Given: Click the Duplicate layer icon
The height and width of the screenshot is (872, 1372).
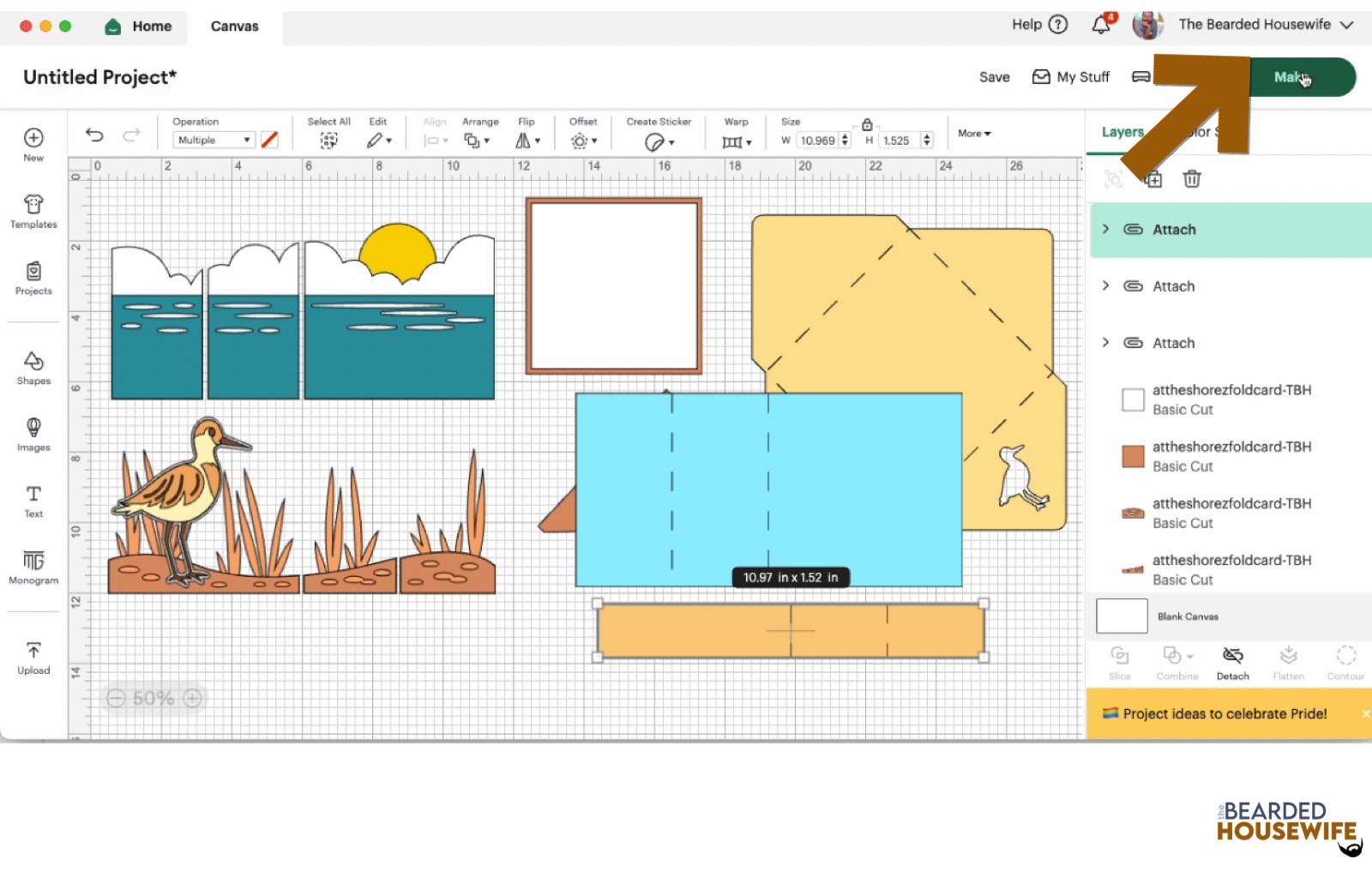Looking at the screenshot, I should click(x=1153, y=178).
